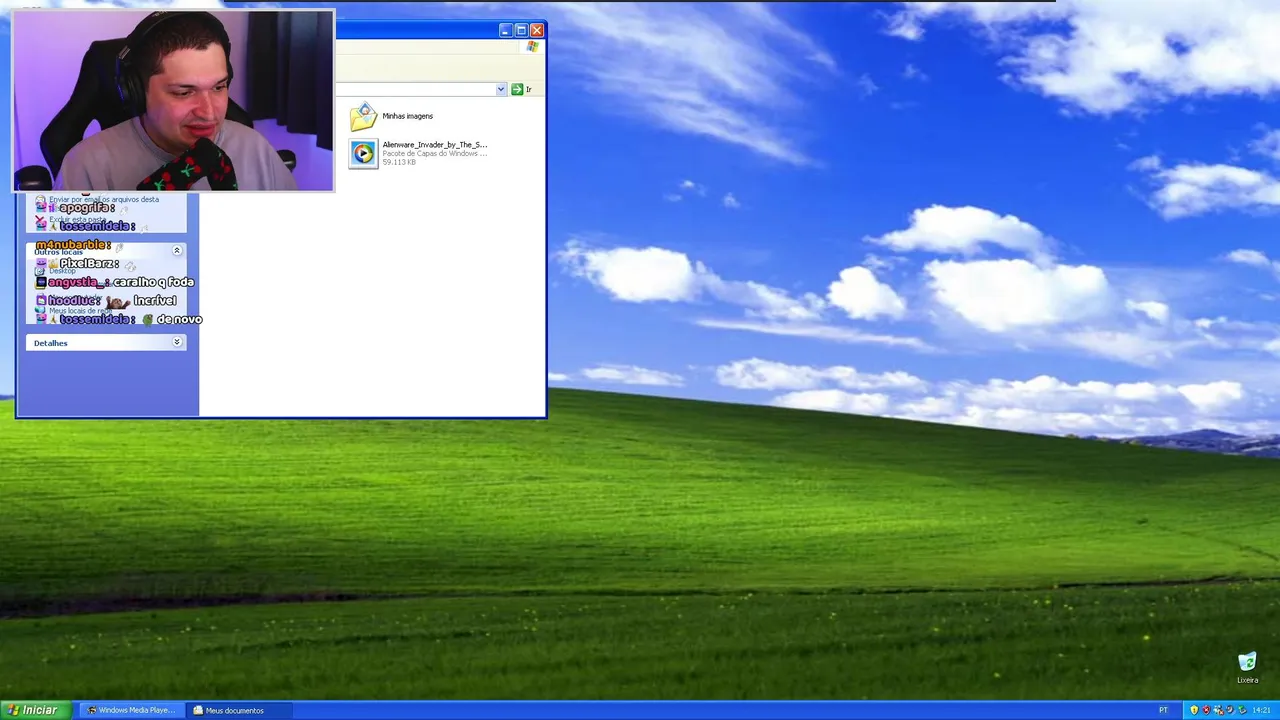
Task: Click the green Ir arrow button
Action: [517, 89]
